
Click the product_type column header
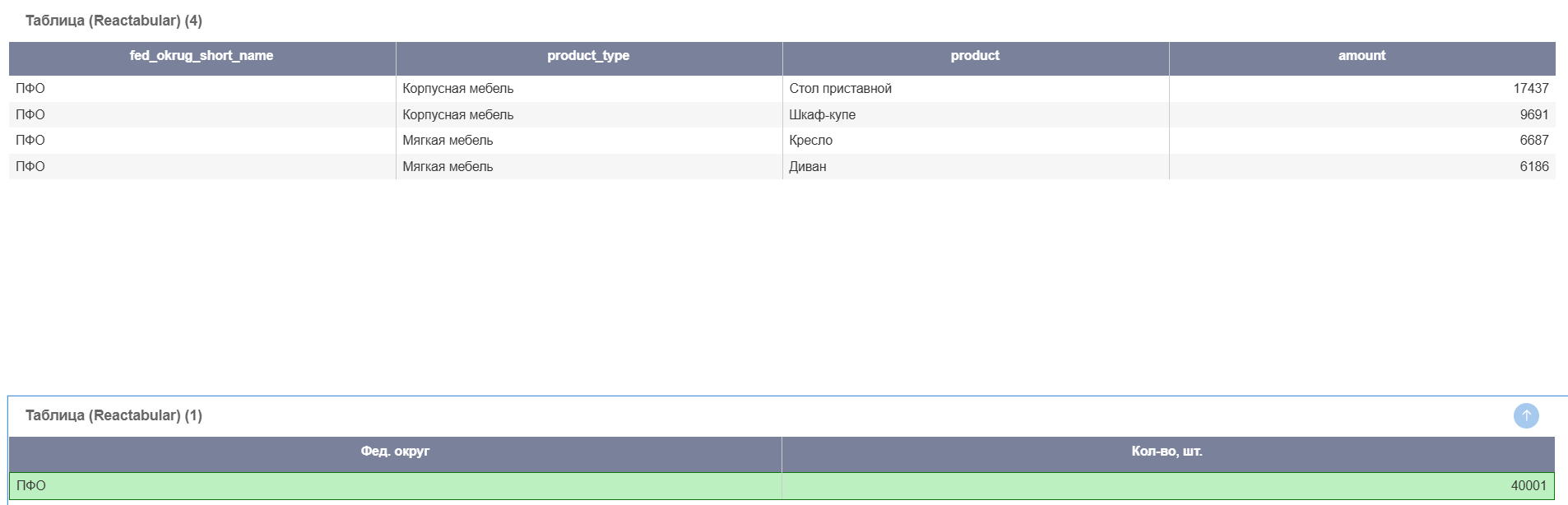[x=588, y=56]
